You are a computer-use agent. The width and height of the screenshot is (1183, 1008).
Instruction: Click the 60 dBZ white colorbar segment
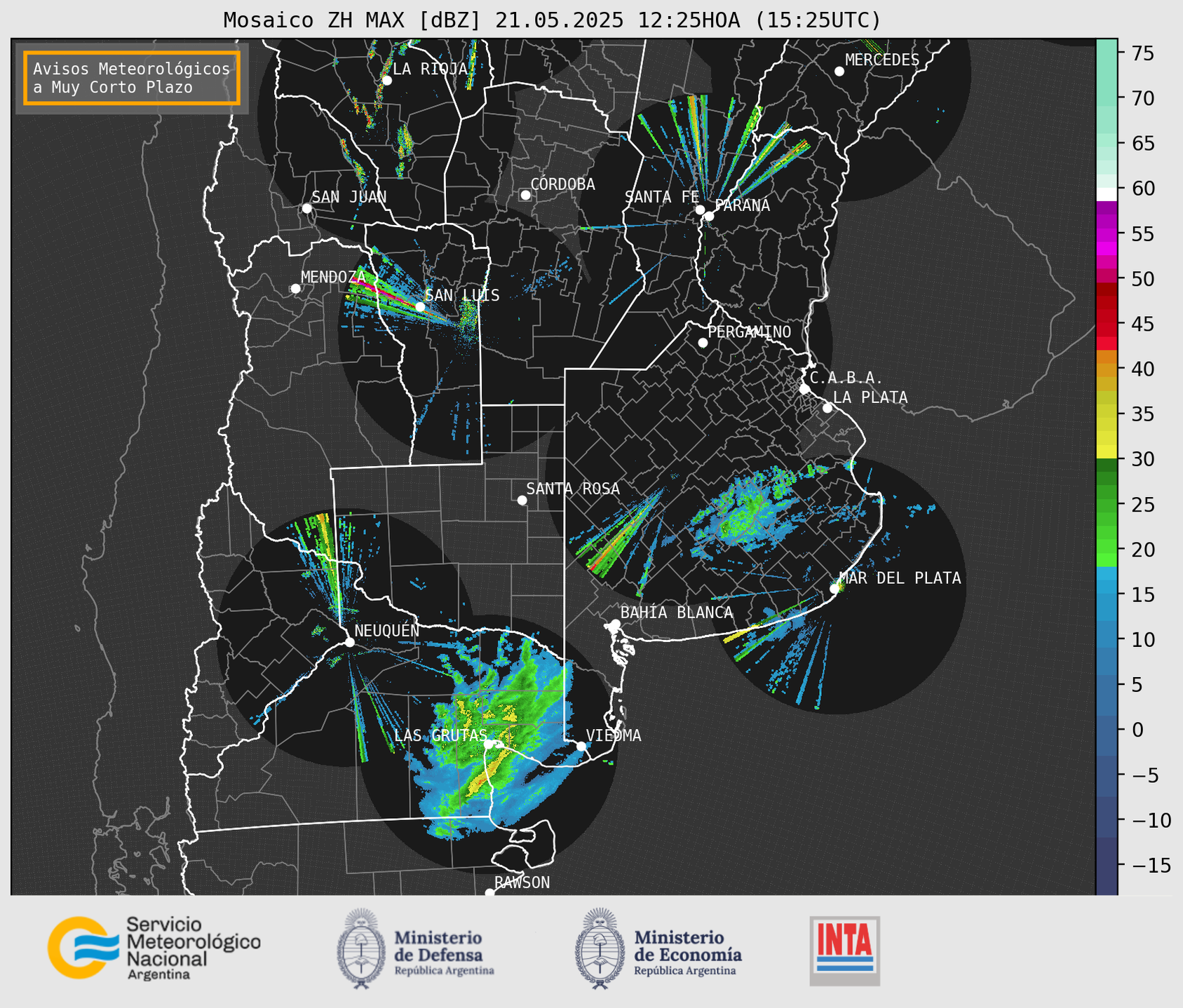tap(1107, 194)
